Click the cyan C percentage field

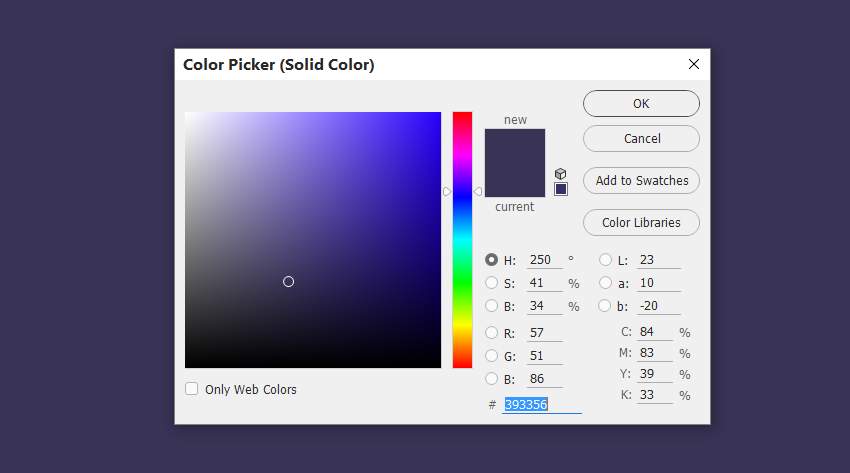coord(656,332)
